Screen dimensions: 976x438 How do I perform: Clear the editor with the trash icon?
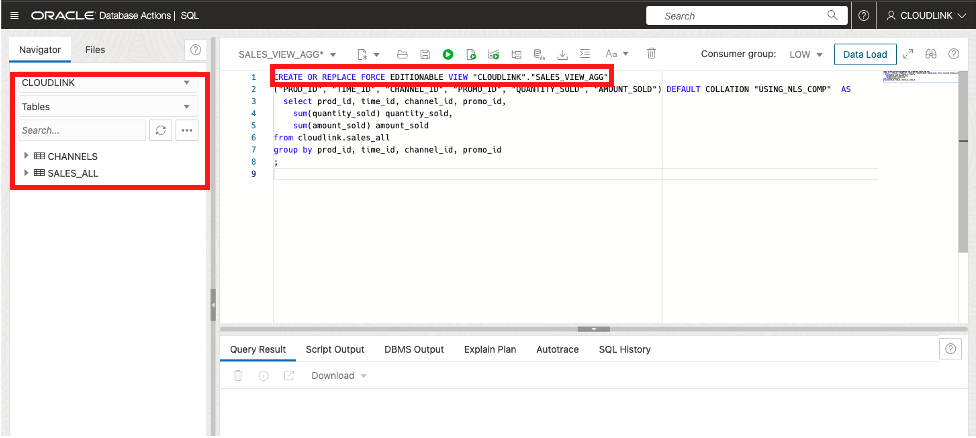point(651,54)
